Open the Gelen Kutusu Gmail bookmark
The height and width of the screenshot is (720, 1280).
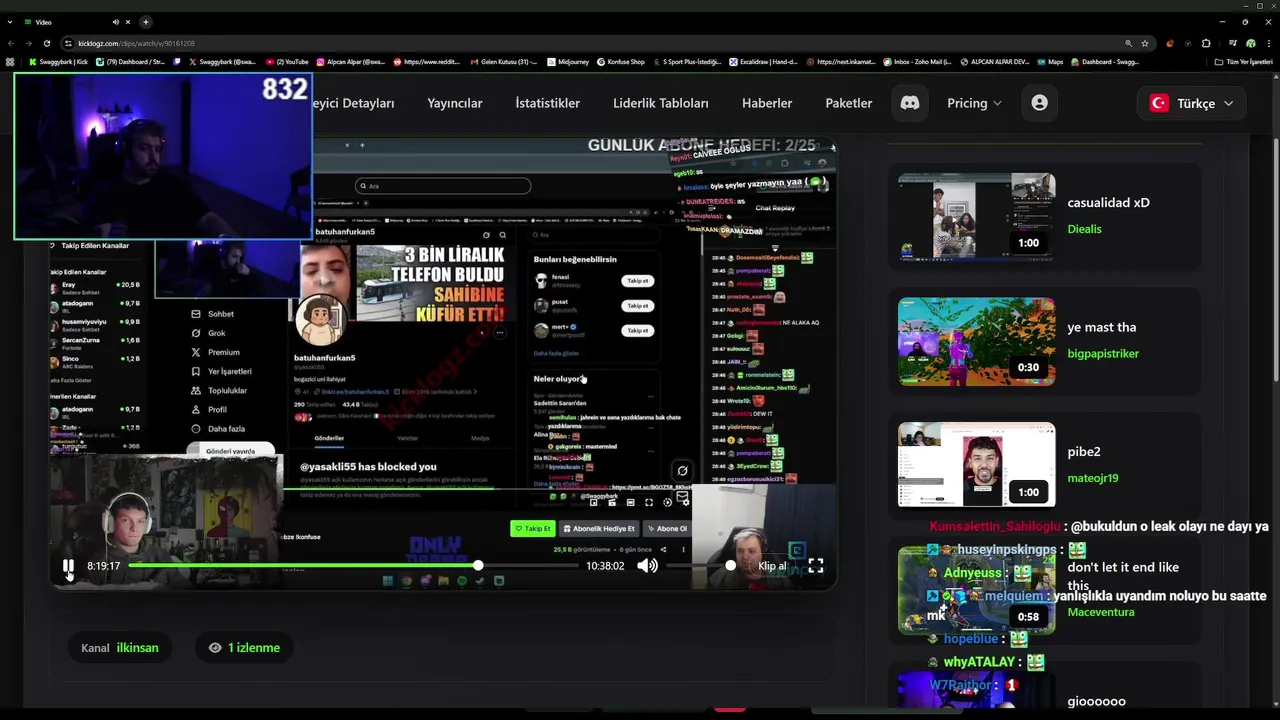[503, 62]
